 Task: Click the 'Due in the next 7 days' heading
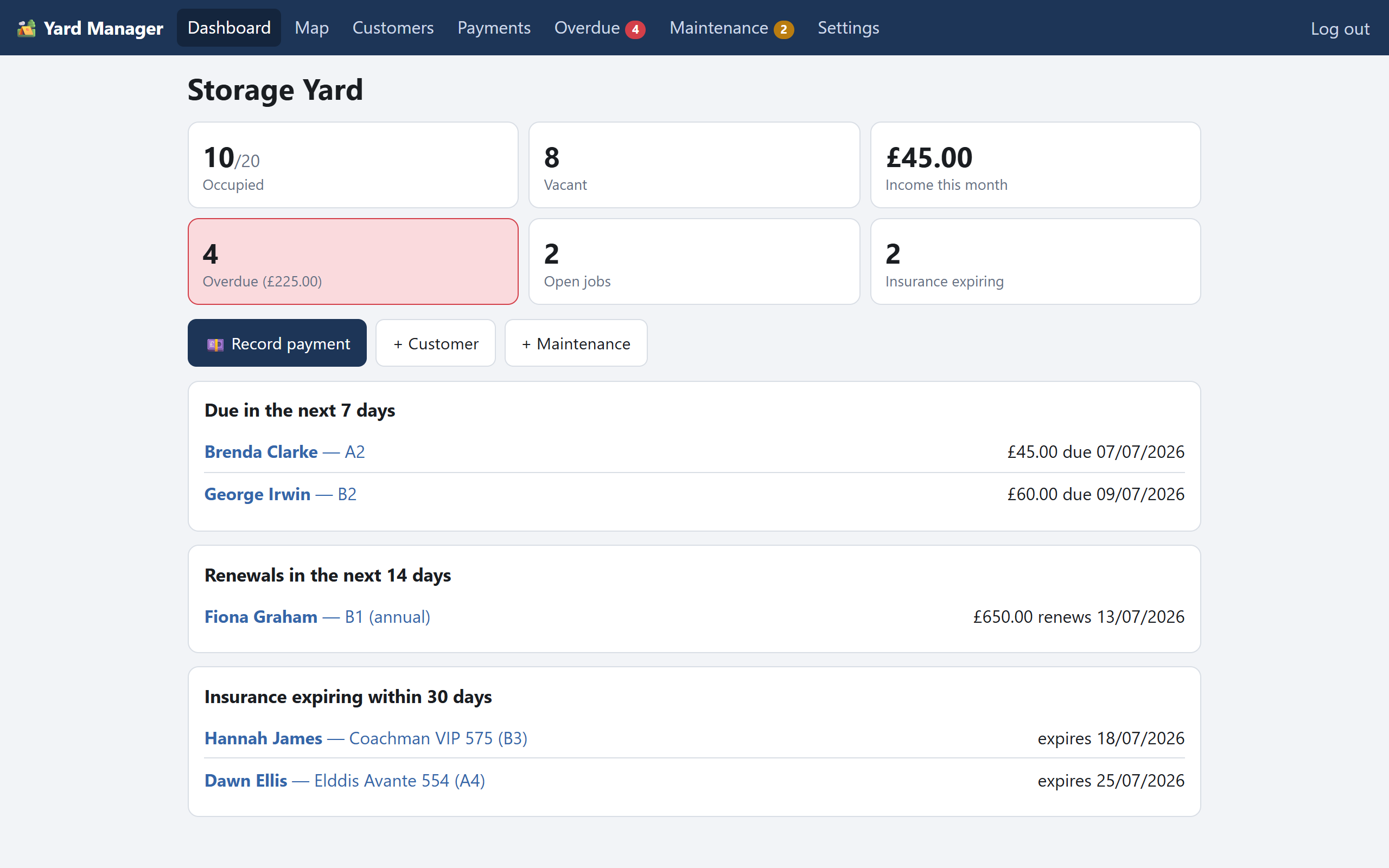click(300, 411)
